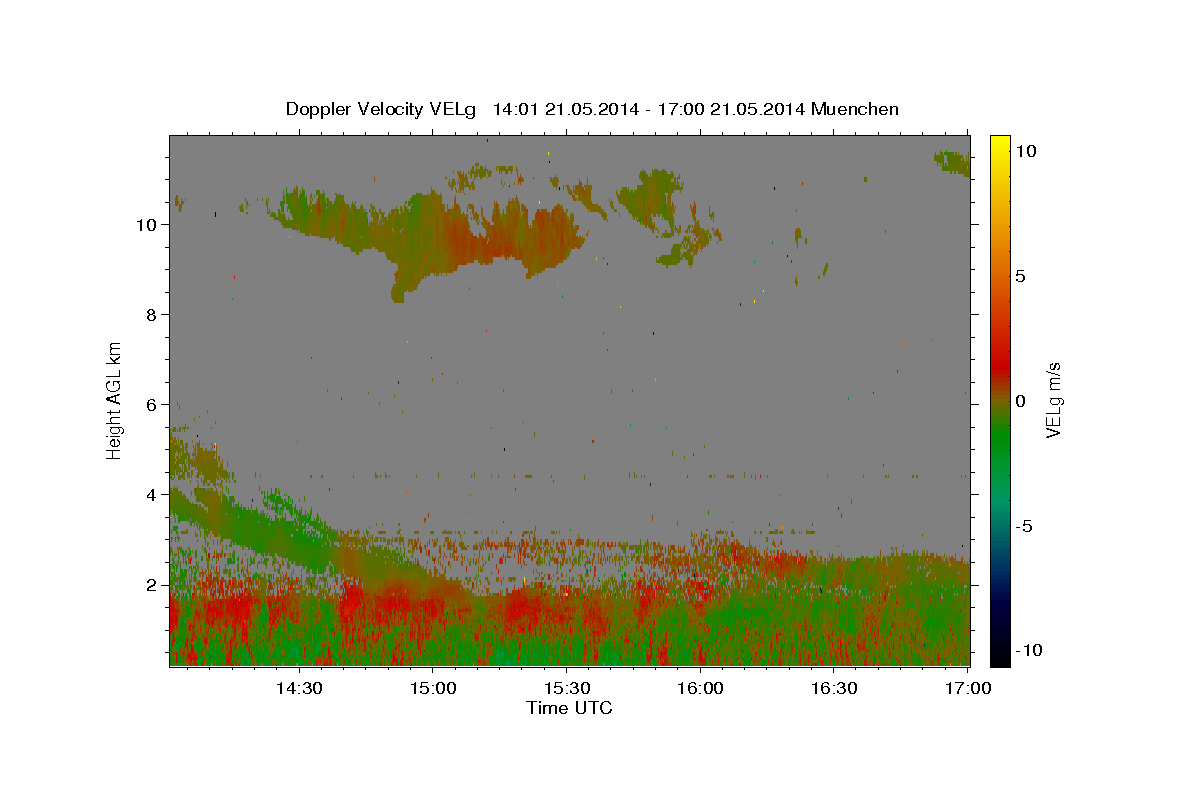Click the 'Height AGL km' axis label
The width and height of the screenshot is (1200, 800).
114,400
